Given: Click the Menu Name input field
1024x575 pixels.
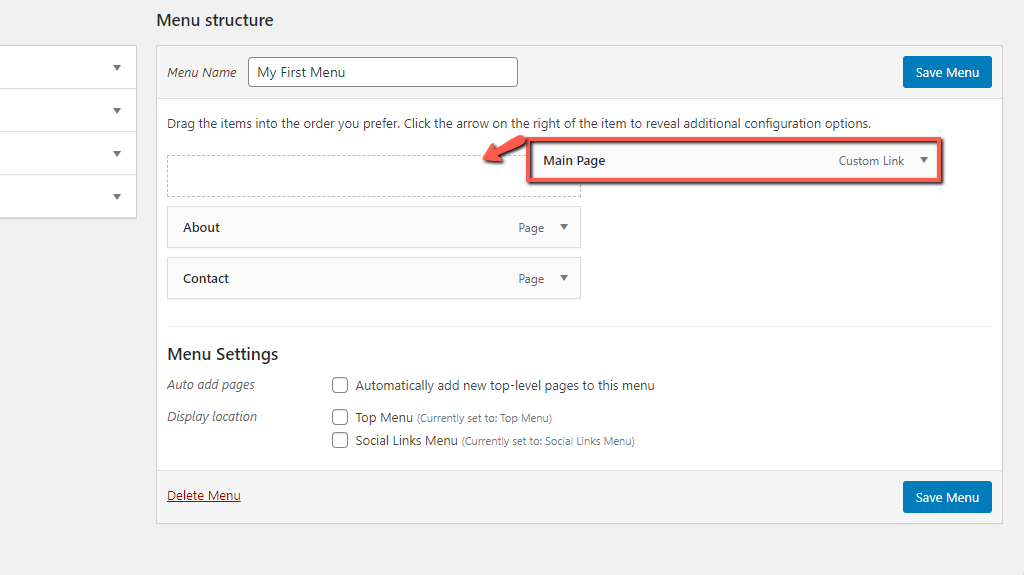Looking at the screenshot, I should pyautogui.click(x=383, y=72).
